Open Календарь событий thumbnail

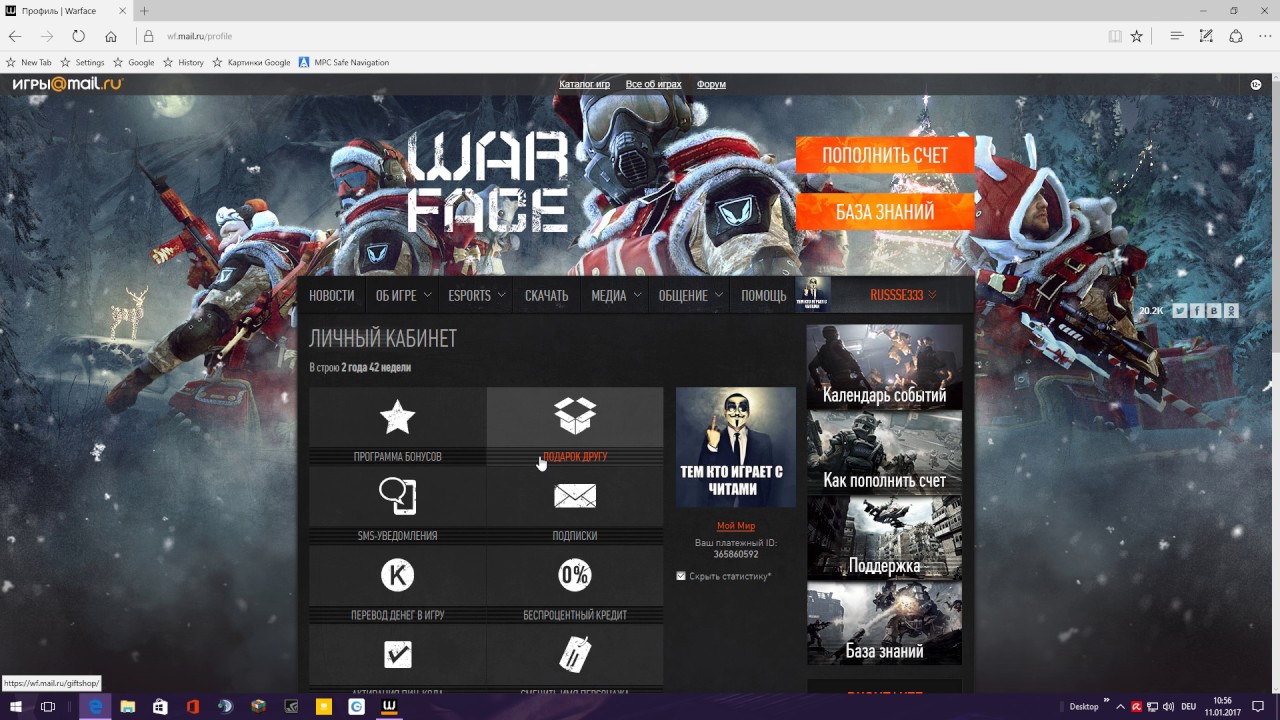pyautogui.click(x=884, y=367)
